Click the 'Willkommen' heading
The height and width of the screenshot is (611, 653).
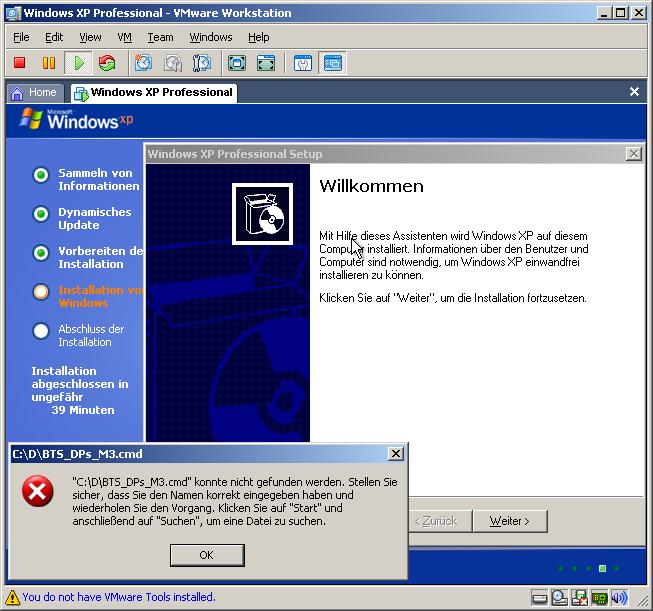(371, 186)
